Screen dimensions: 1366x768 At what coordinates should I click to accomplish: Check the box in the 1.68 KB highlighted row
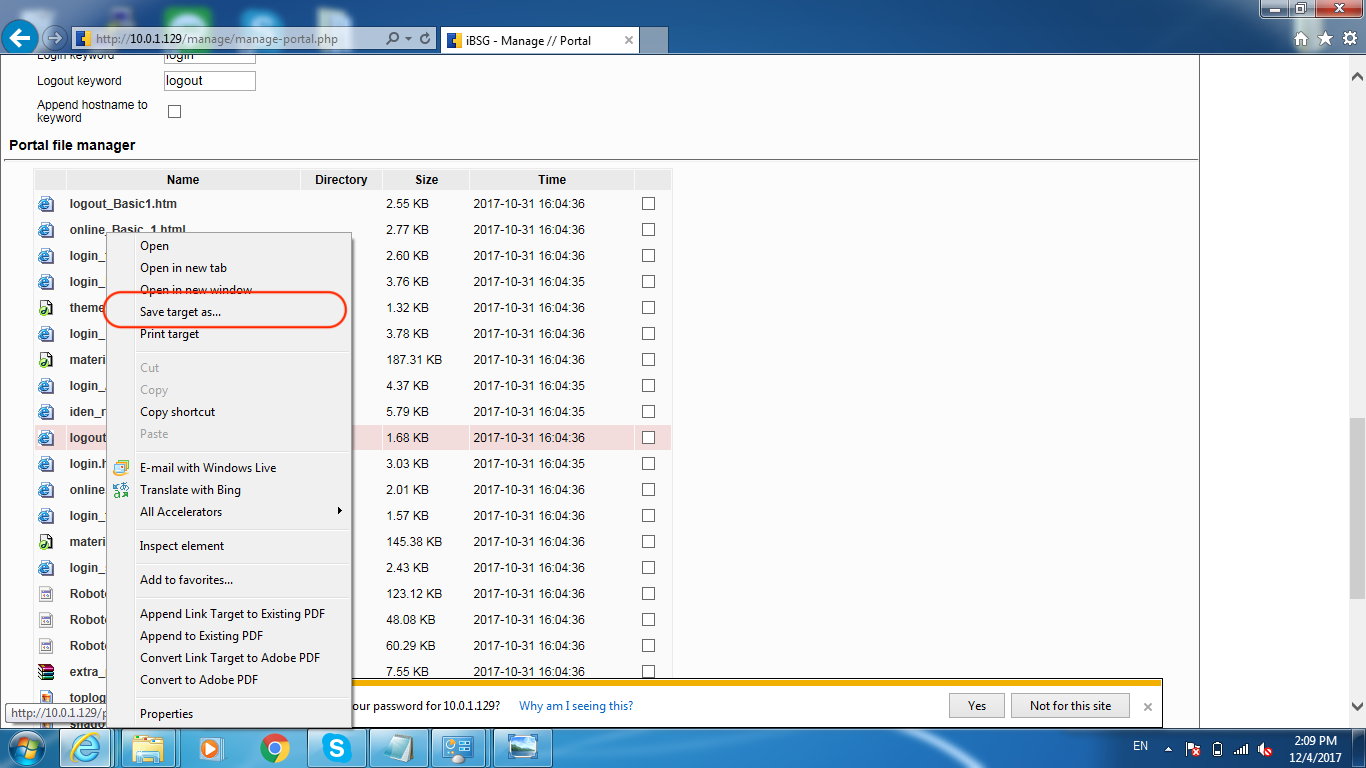[648, 438]
